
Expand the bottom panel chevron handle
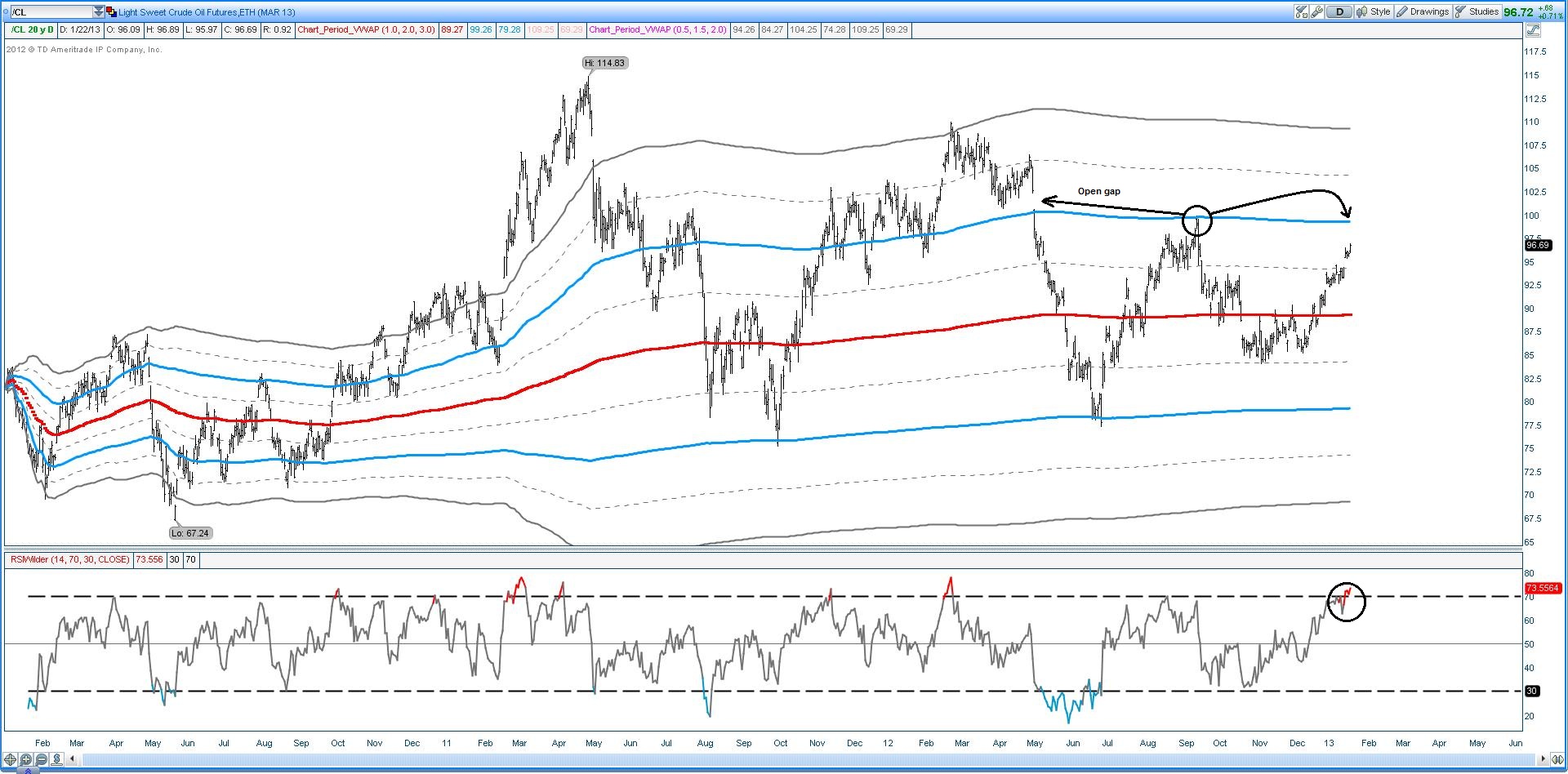point(28,770)
